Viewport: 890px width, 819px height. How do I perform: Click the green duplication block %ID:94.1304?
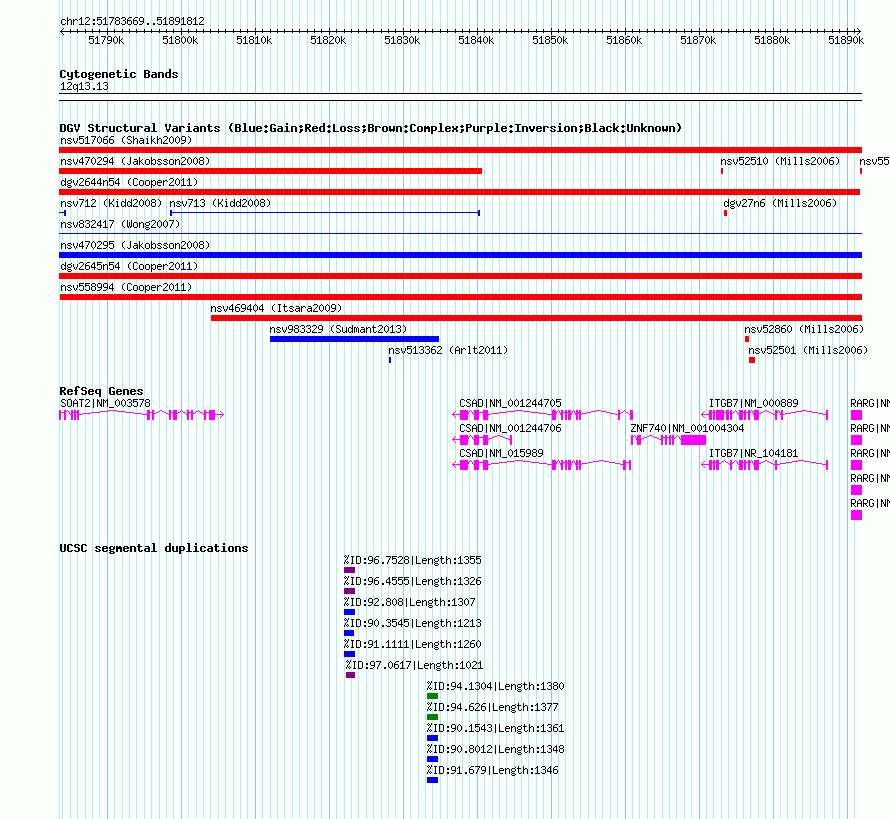(433, 696)
